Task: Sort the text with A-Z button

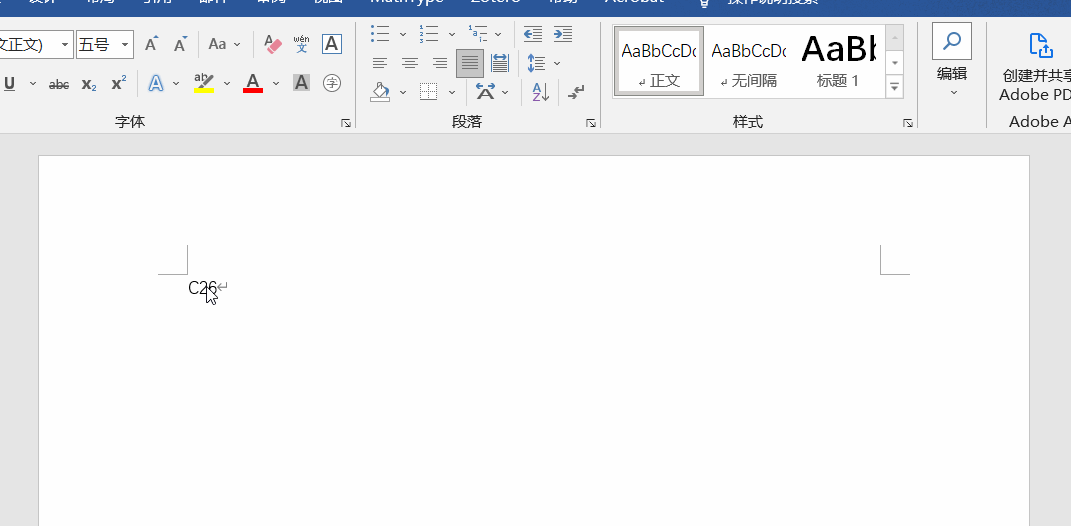Action: click(x=540, y=92)
